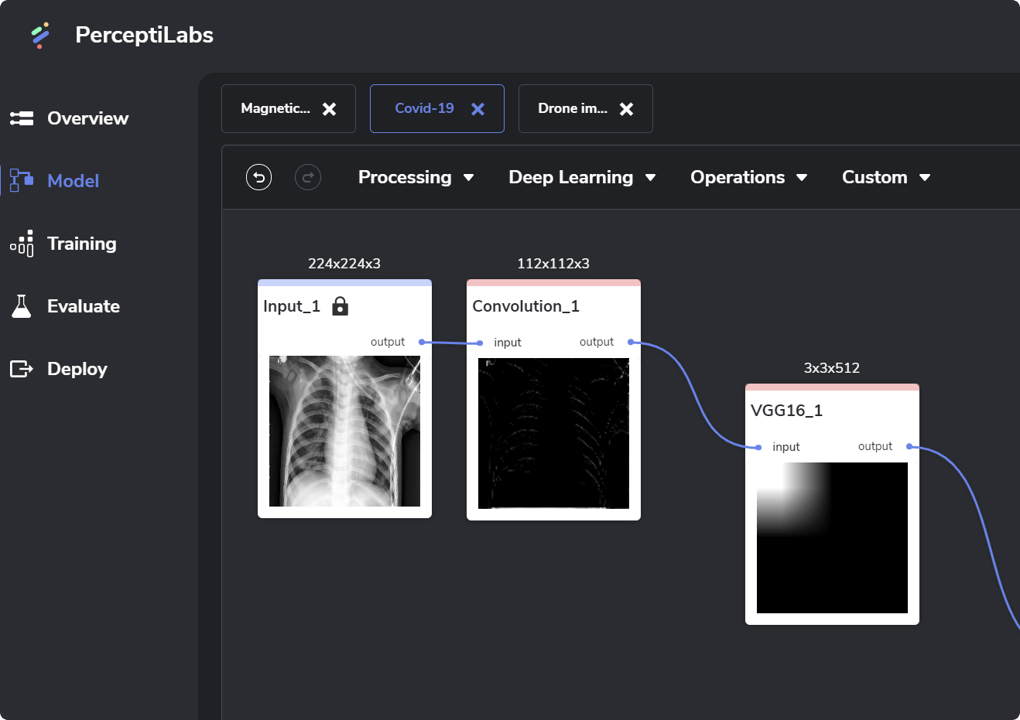Click the 224x224x3 dimension label

click(x=344, y=263)
